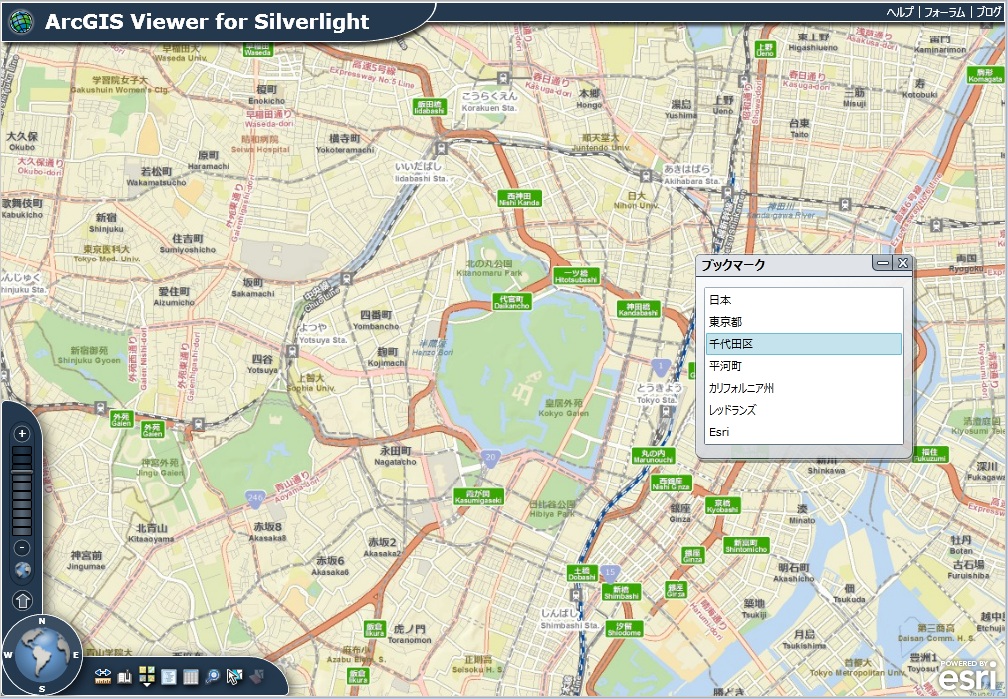
Task: Open the フォーラム link
Action: coord(944,12)
